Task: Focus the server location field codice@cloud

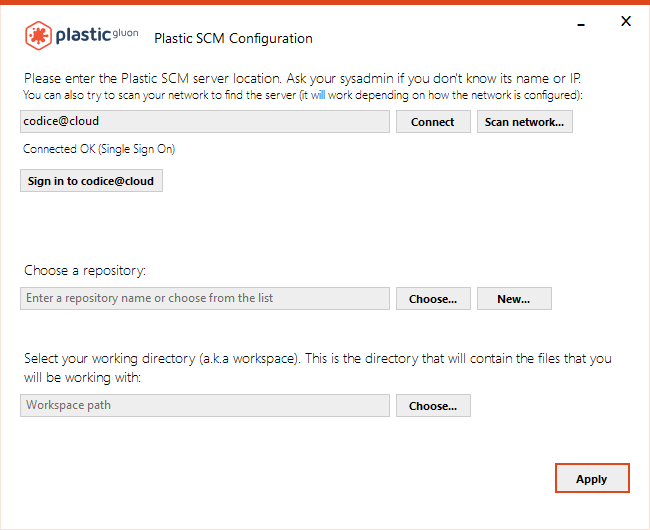Action: tap(204, 121)
